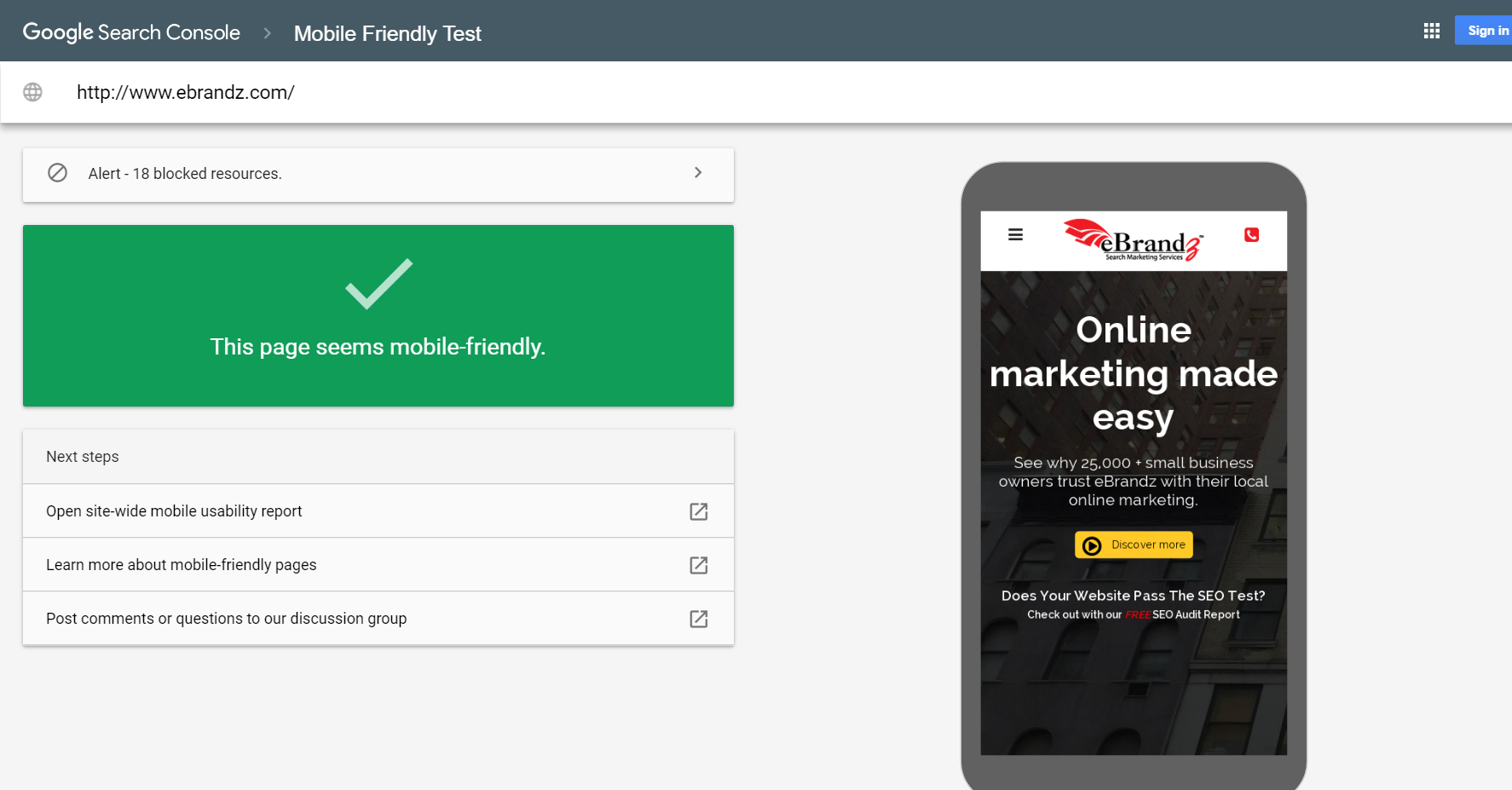The width and height of the screenshot is (1512, 790).
Task: Click the eBrandz logo in phone preview
Action: [x=1134, y=240]
